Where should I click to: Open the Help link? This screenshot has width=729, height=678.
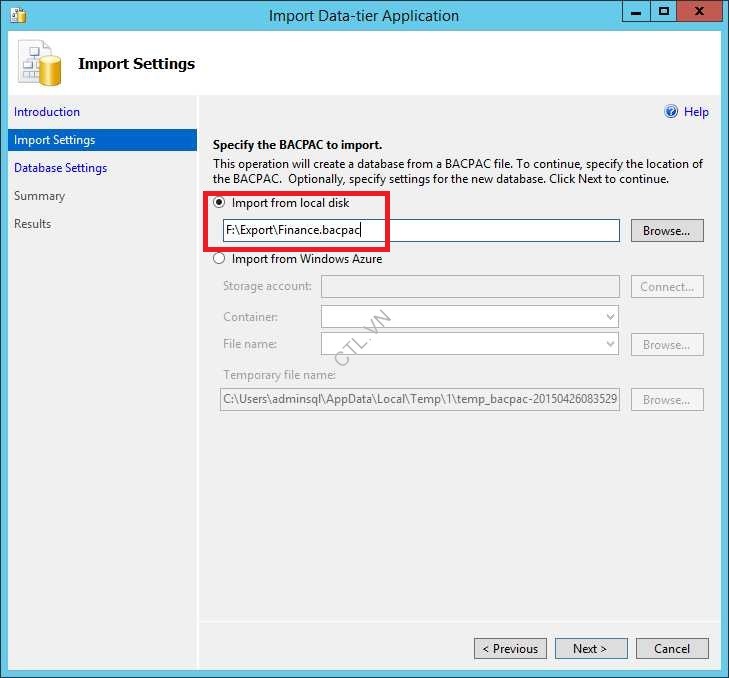696,112
